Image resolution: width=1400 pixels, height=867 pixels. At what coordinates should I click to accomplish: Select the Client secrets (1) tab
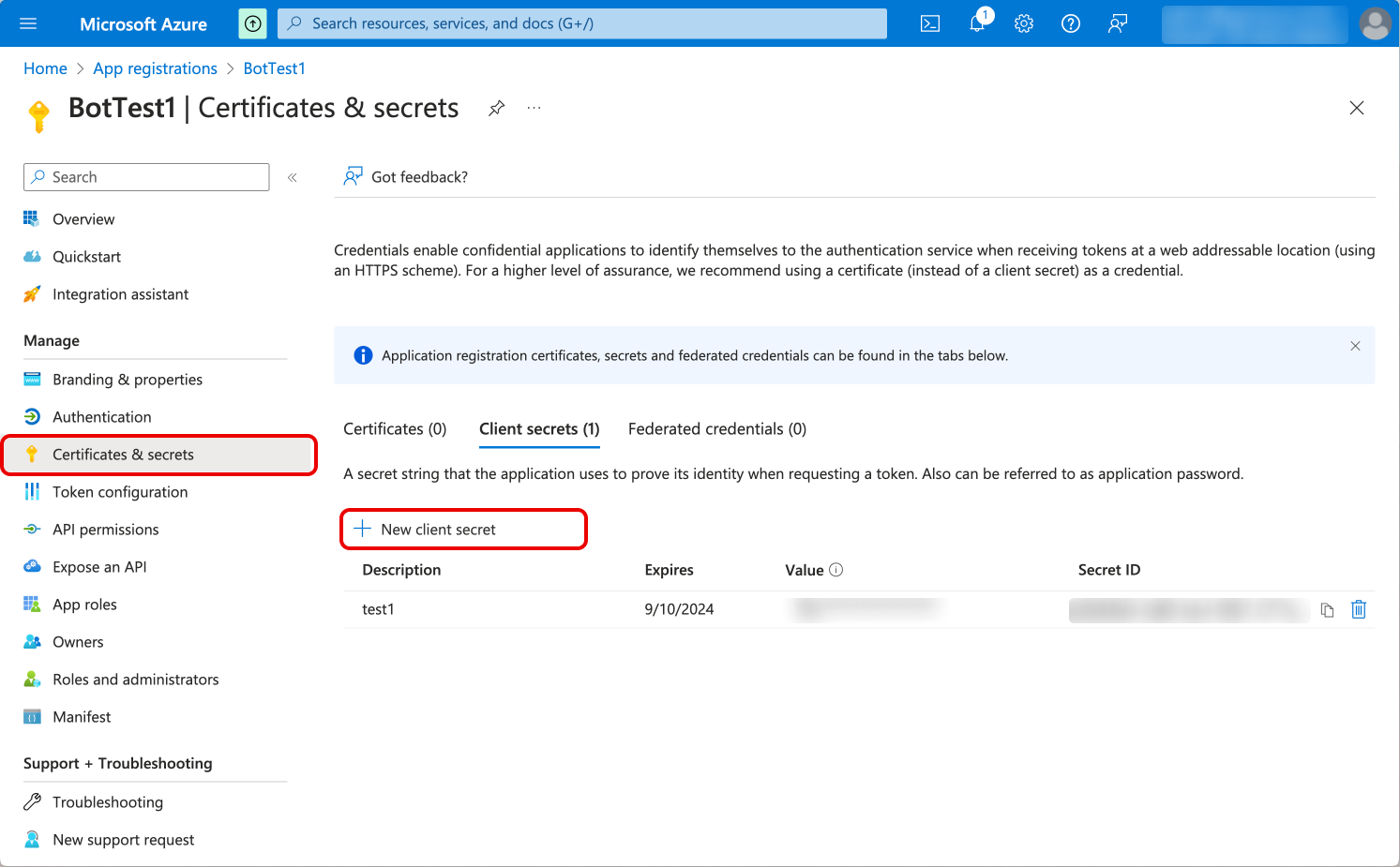(539, 429)
